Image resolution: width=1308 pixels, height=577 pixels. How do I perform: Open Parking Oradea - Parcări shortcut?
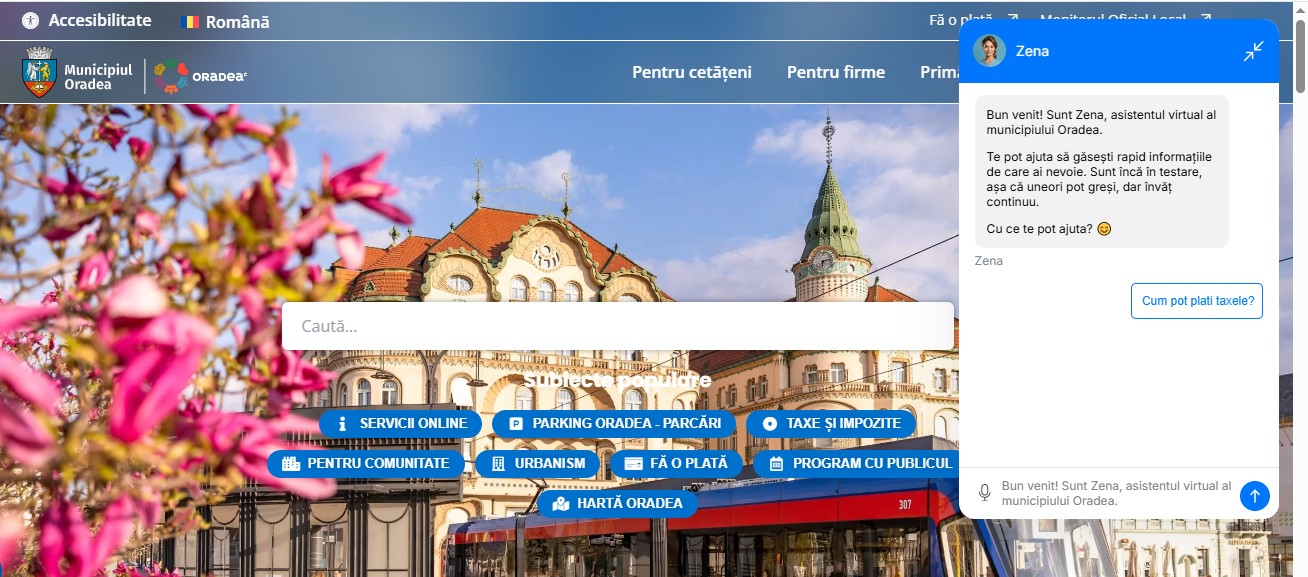point(614,423)
